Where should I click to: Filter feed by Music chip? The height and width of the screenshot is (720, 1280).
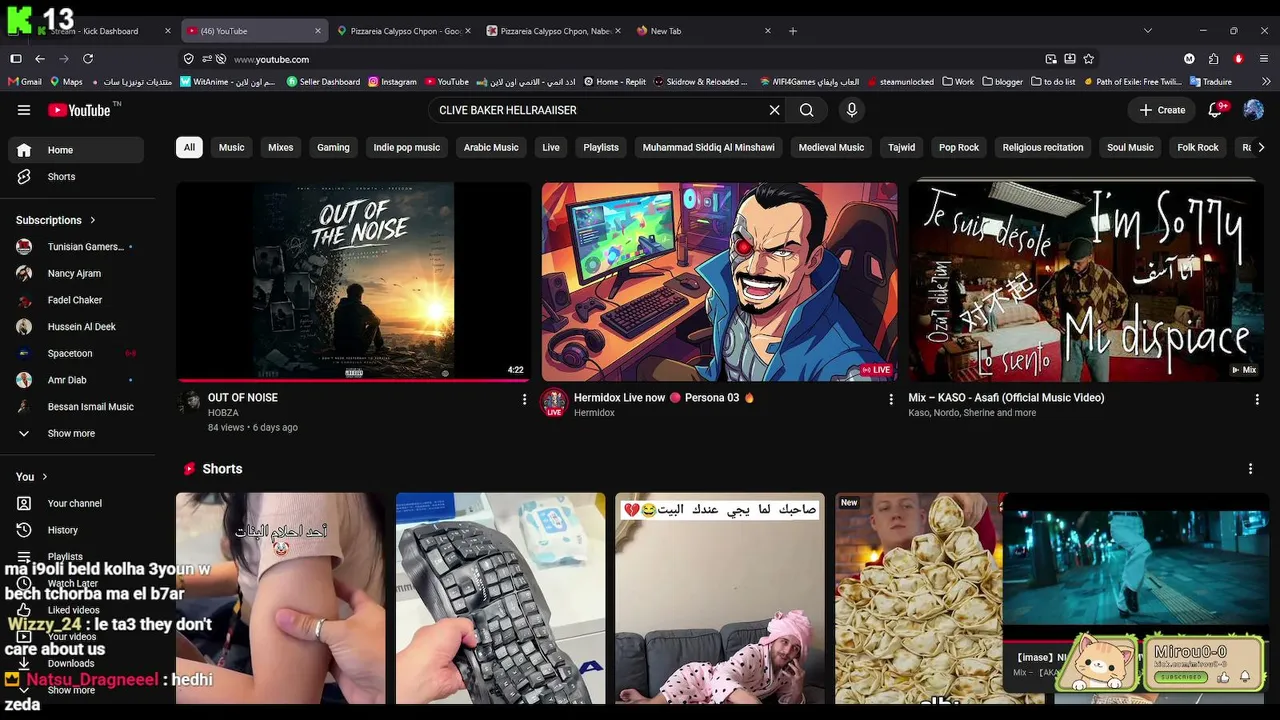231,147
